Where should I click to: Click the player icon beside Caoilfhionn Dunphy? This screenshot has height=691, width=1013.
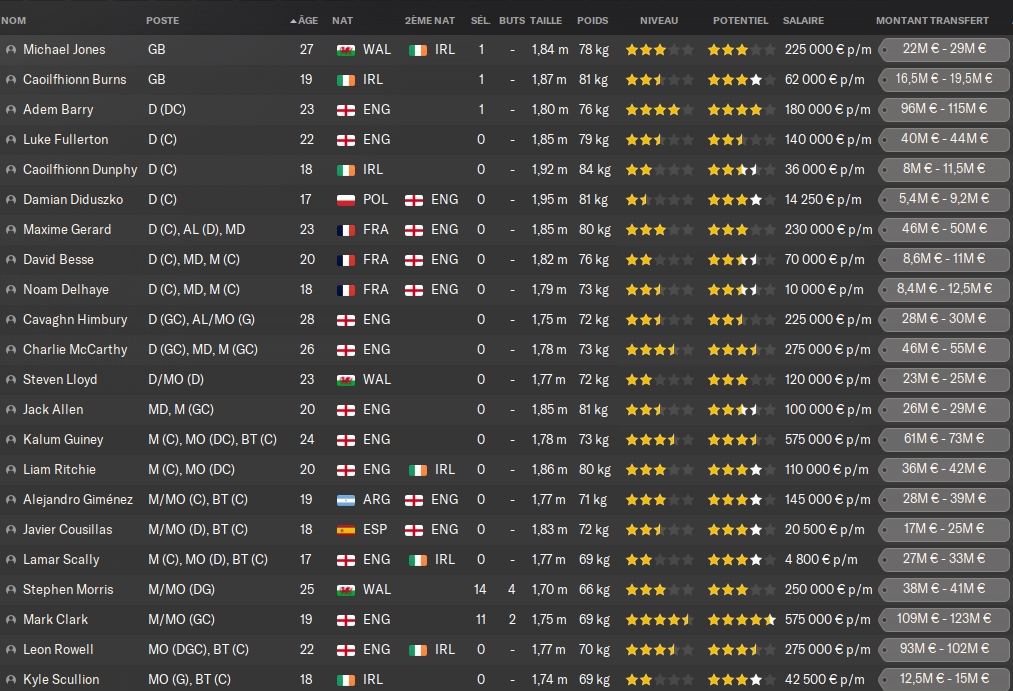[10, 170]
